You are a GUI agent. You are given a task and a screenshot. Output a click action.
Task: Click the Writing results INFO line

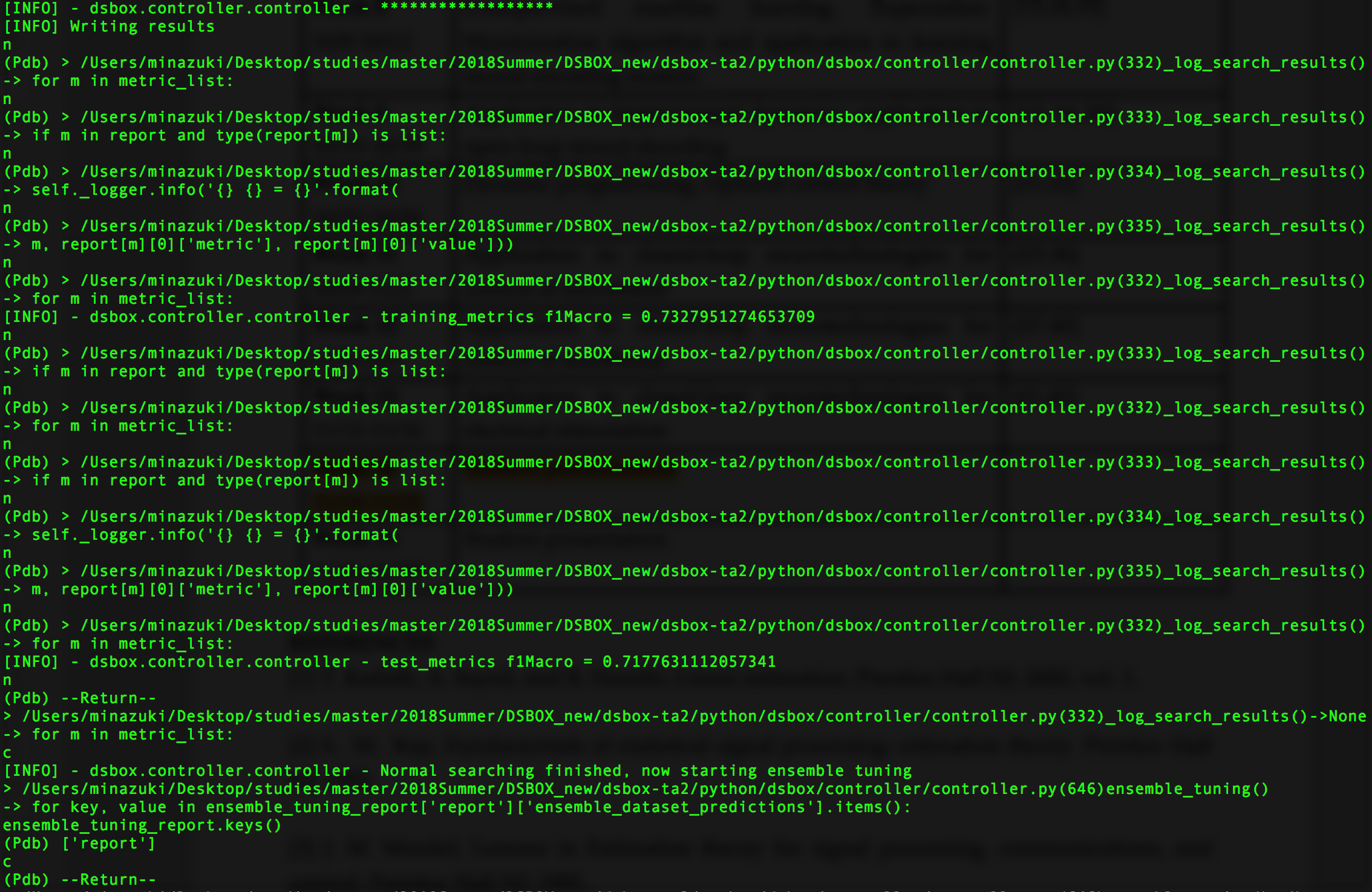(109, 26)
